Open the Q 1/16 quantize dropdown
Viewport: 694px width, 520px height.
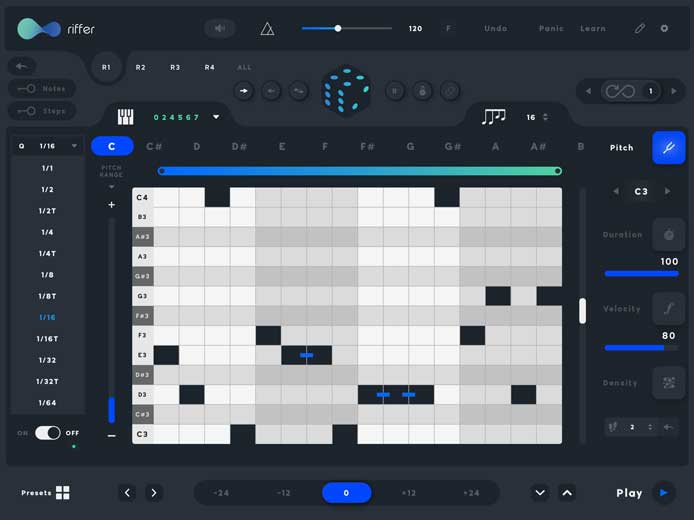(x=47, y=146)
